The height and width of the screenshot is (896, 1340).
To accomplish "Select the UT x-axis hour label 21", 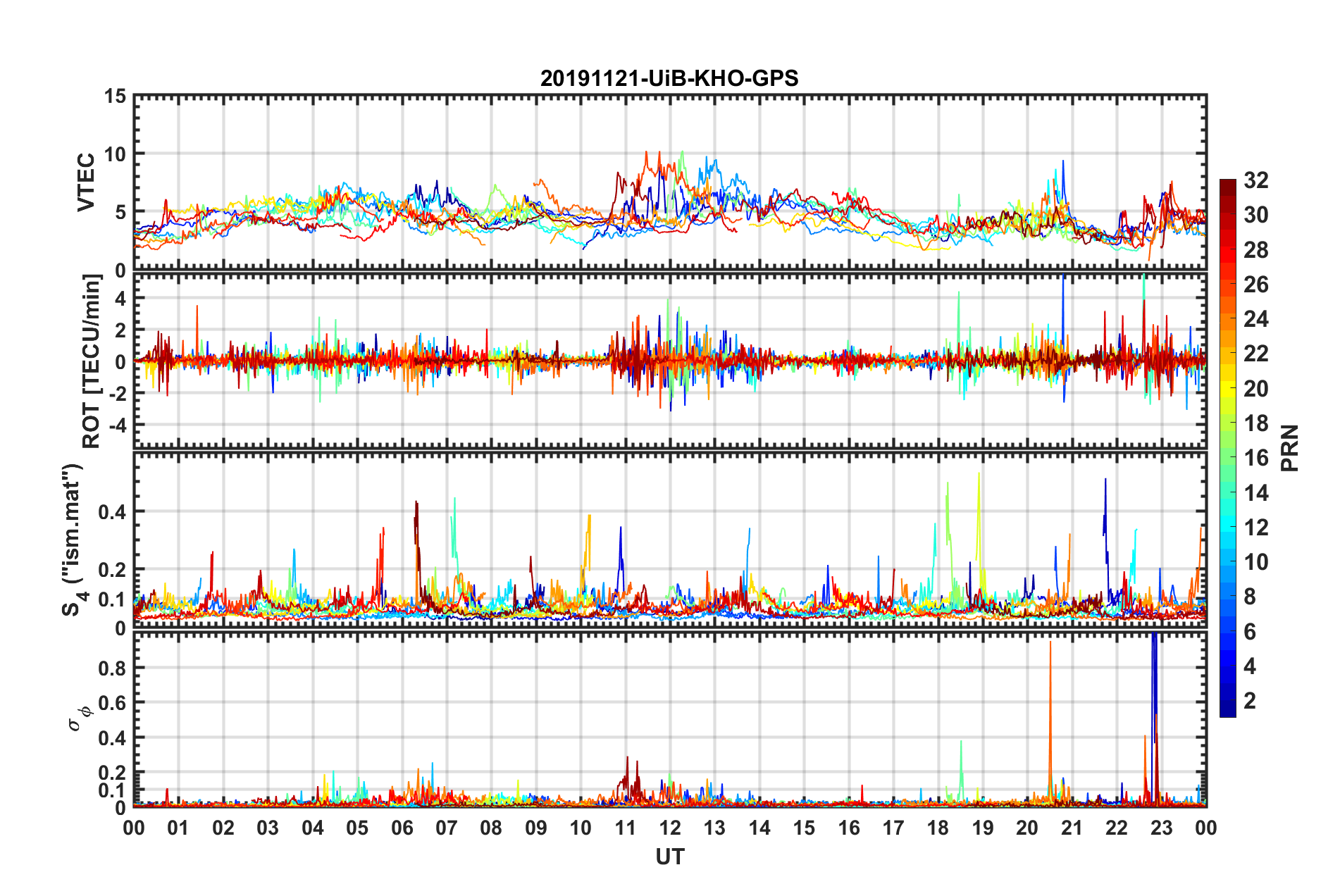I will (x=1072, y=828).
